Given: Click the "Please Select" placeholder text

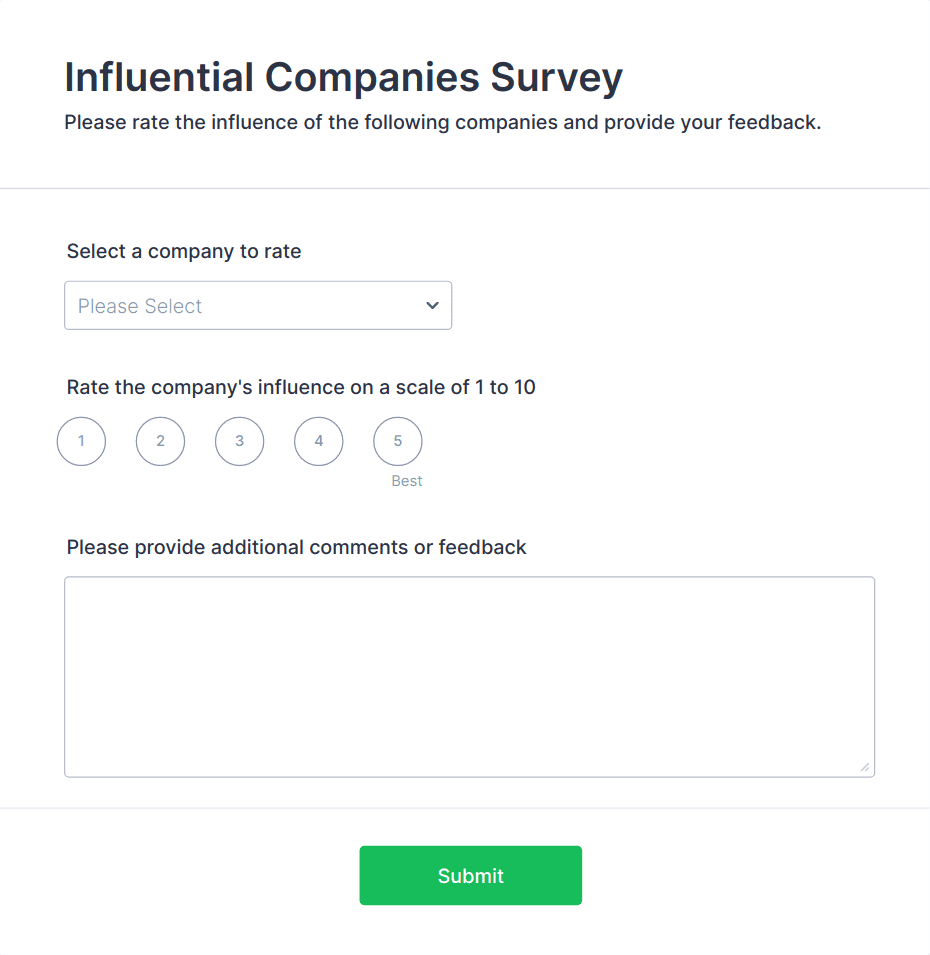Looking at the screenshot, I should click(x=140, y=306).
